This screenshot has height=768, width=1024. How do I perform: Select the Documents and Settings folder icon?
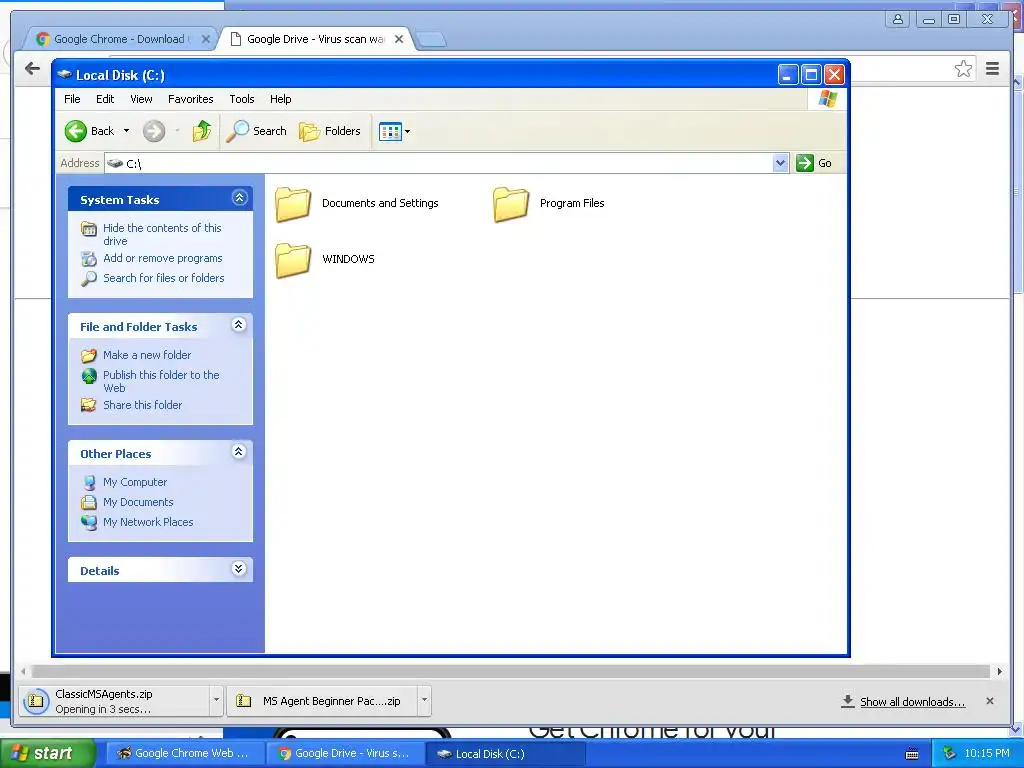click(x=293, y=204)
